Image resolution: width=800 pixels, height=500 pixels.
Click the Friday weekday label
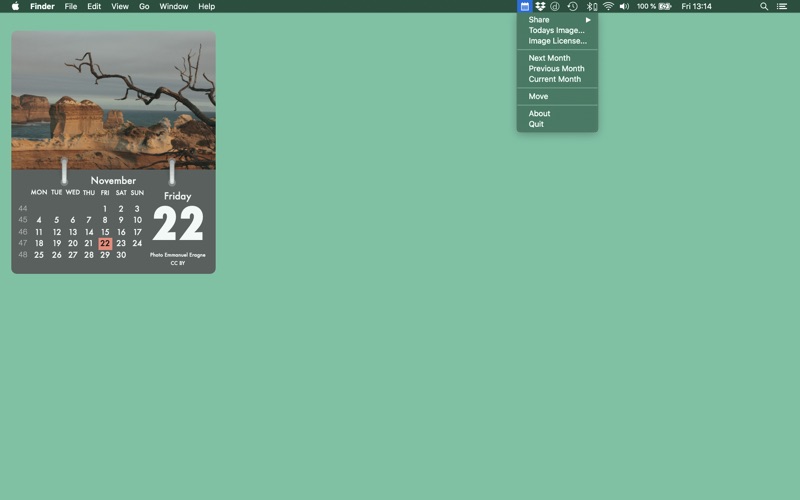coord(178,196)
